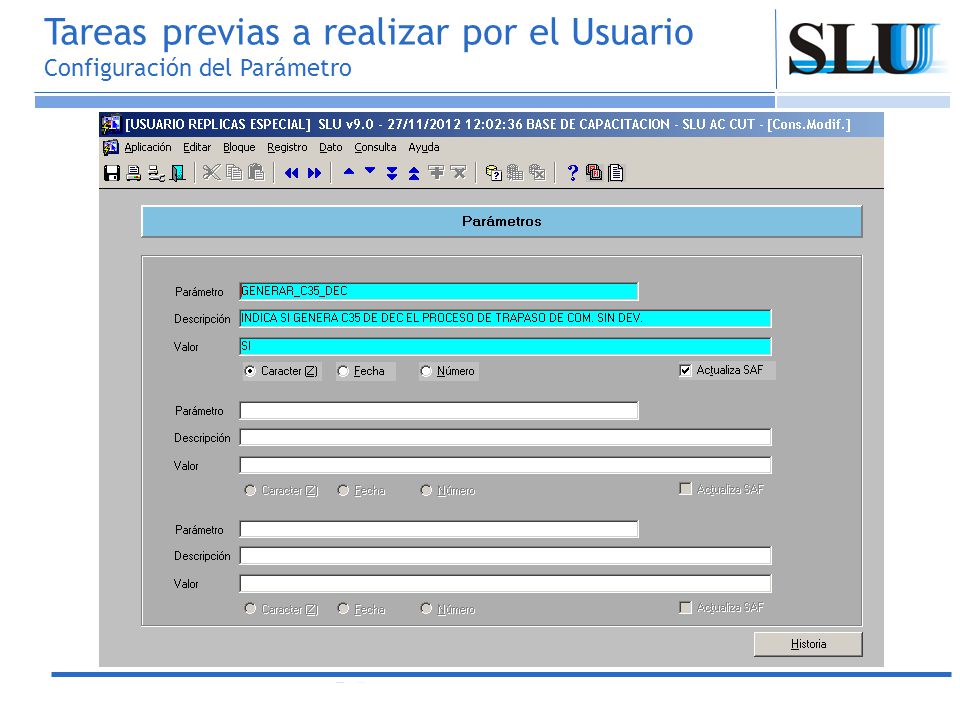Open the Registro menu
Viewport: 960px width, 720px height.
[287, 148]
